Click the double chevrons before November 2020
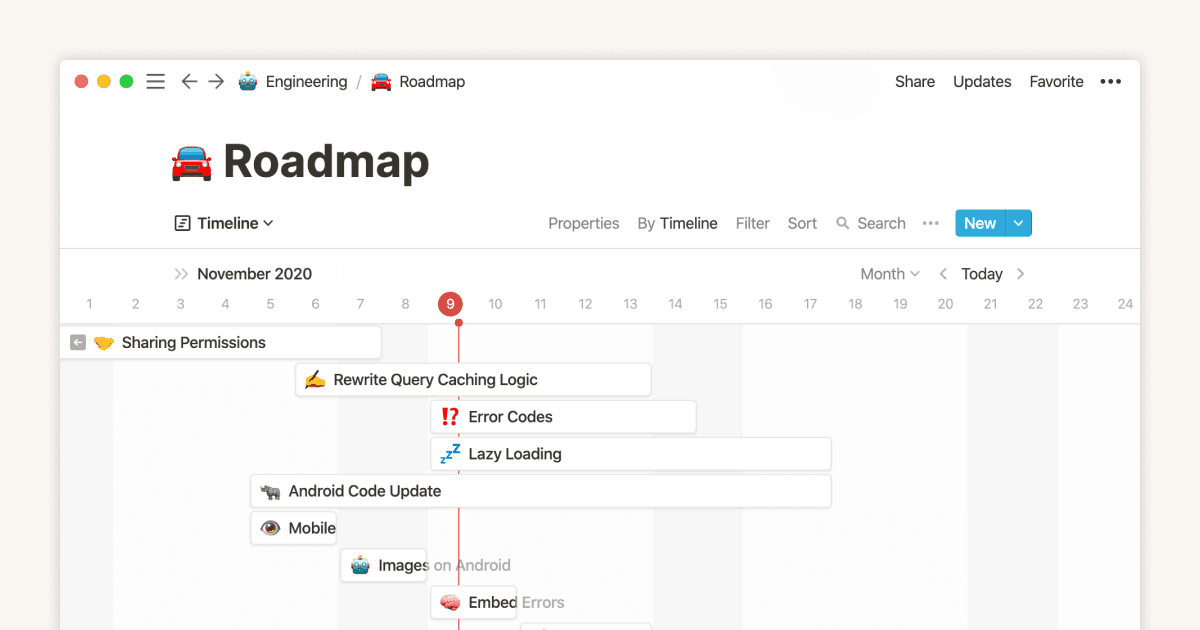The height and width of the screenshot is (630, 1200). pos(183,273)
